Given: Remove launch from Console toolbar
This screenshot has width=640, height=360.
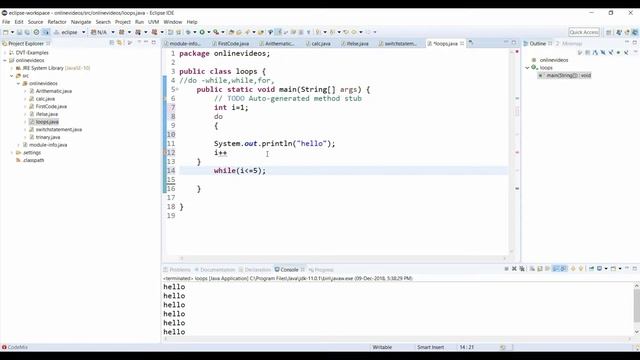Looking at the screenshot, I should tap(514, 269).
